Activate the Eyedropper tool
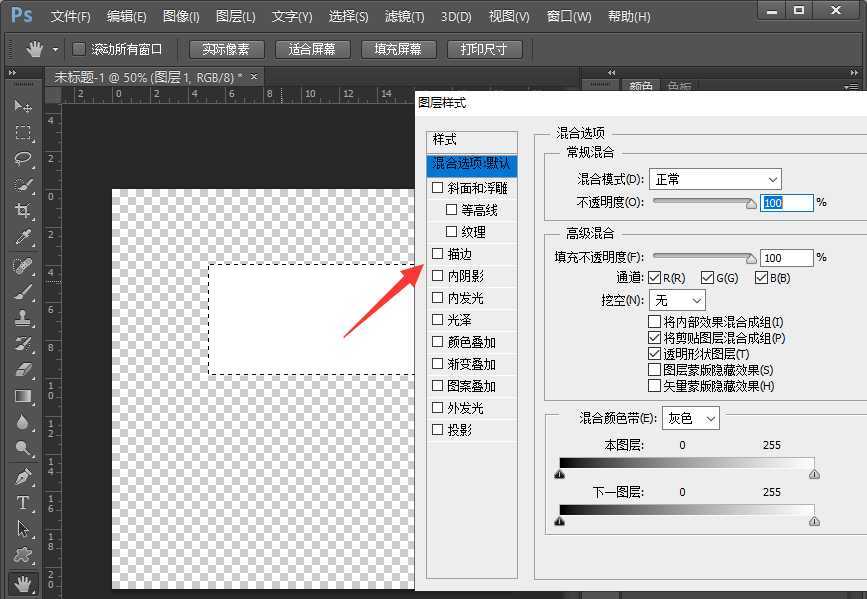This screenshot has width=867, height=599. click(x=22, y=237)
